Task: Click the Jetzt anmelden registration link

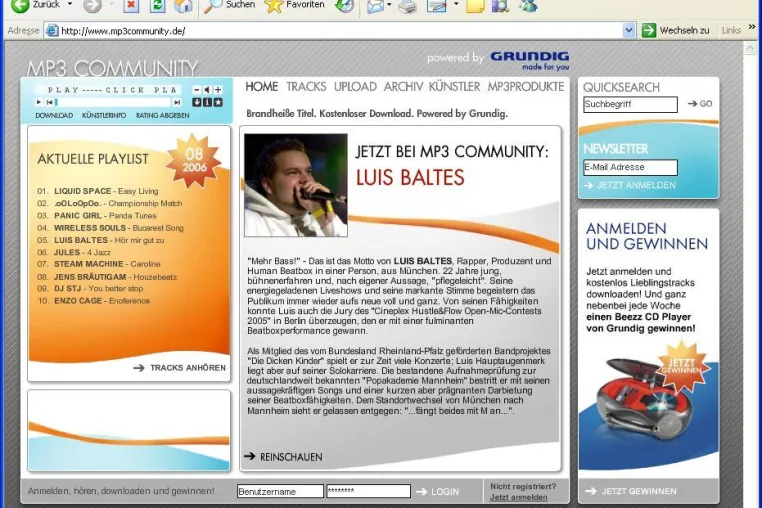Action: coord(519,497)
